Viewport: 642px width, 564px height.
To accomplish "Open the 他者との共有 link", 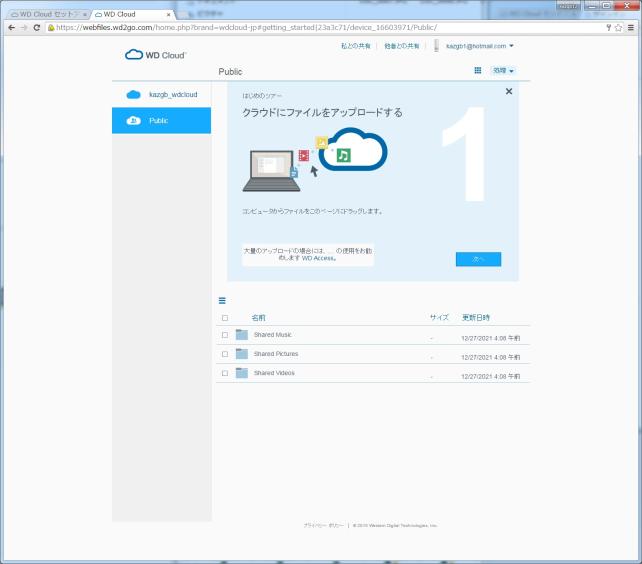I will pos(401,46).
